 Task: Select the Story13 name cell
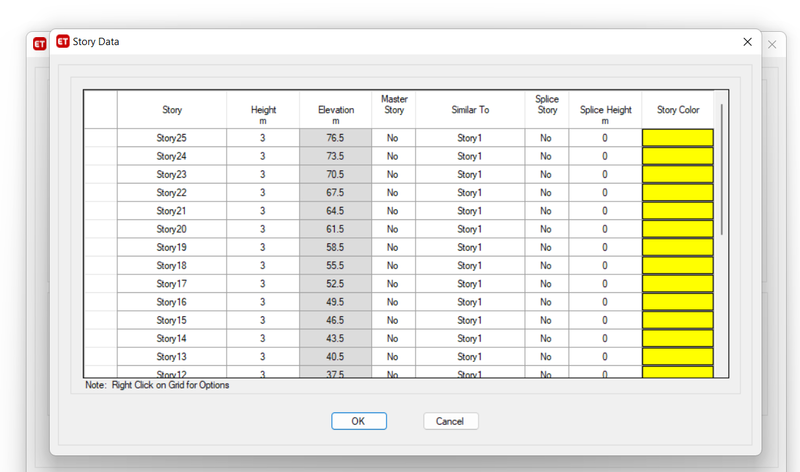click(x=172, y=357)
